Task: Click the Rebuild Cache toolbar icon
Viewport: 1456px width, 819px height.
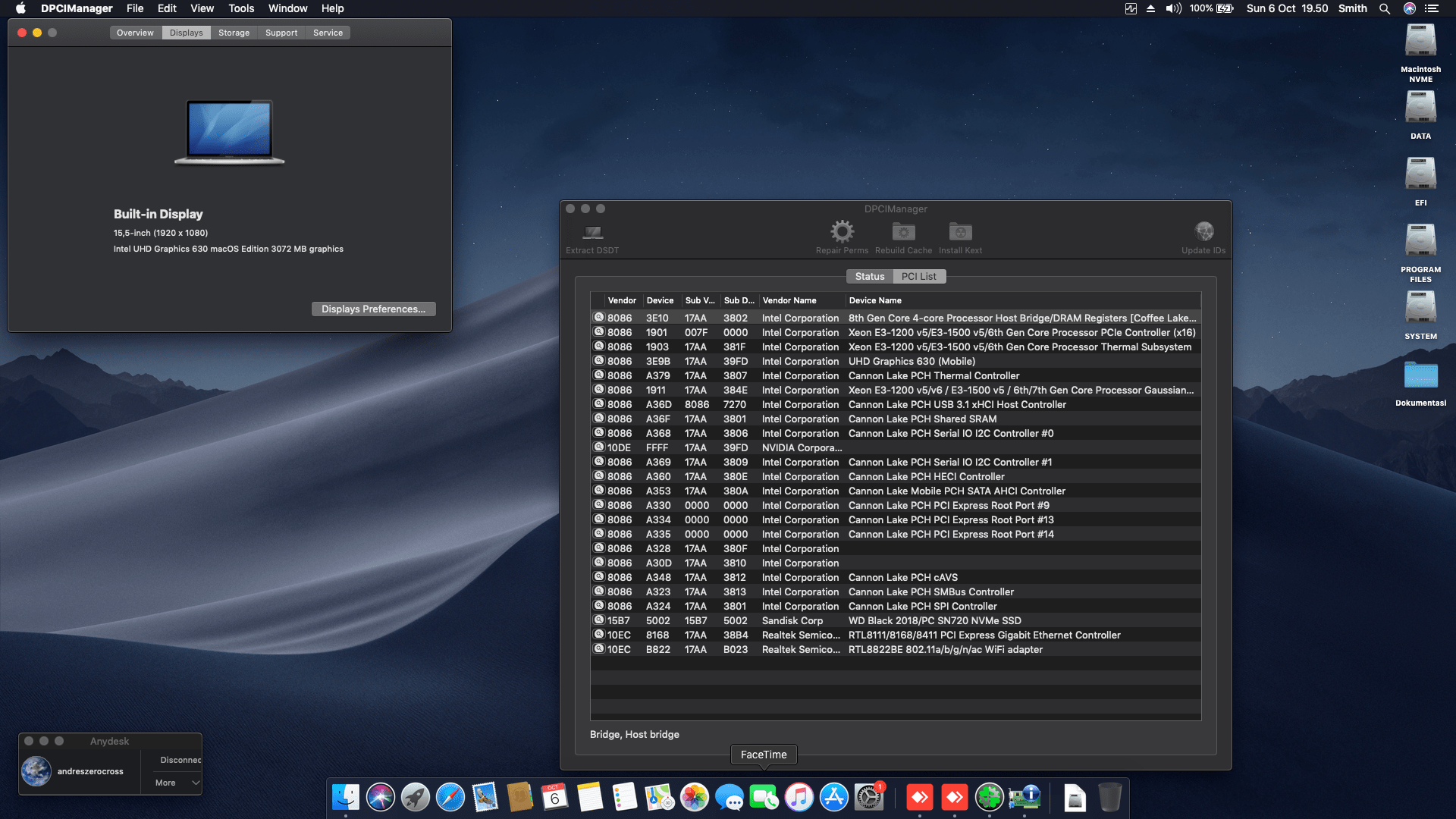Action: pos(902,235)
